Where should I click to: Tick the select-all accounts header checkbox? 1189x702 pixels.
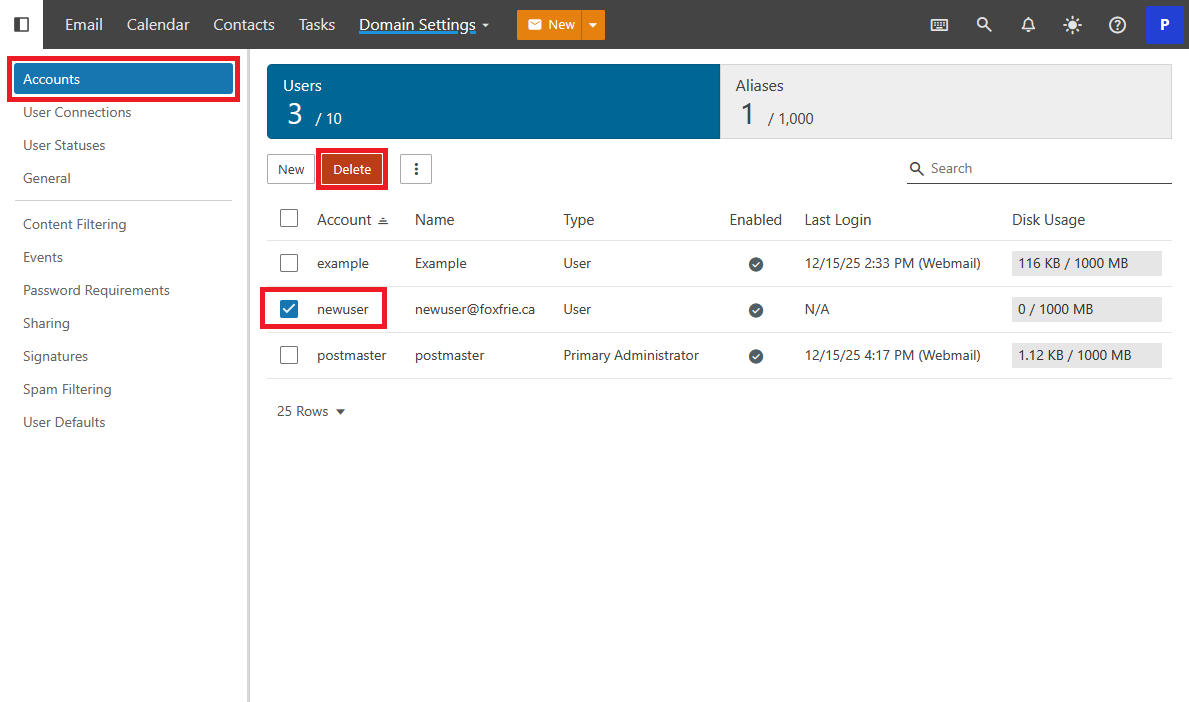click(x=289, y=219)
